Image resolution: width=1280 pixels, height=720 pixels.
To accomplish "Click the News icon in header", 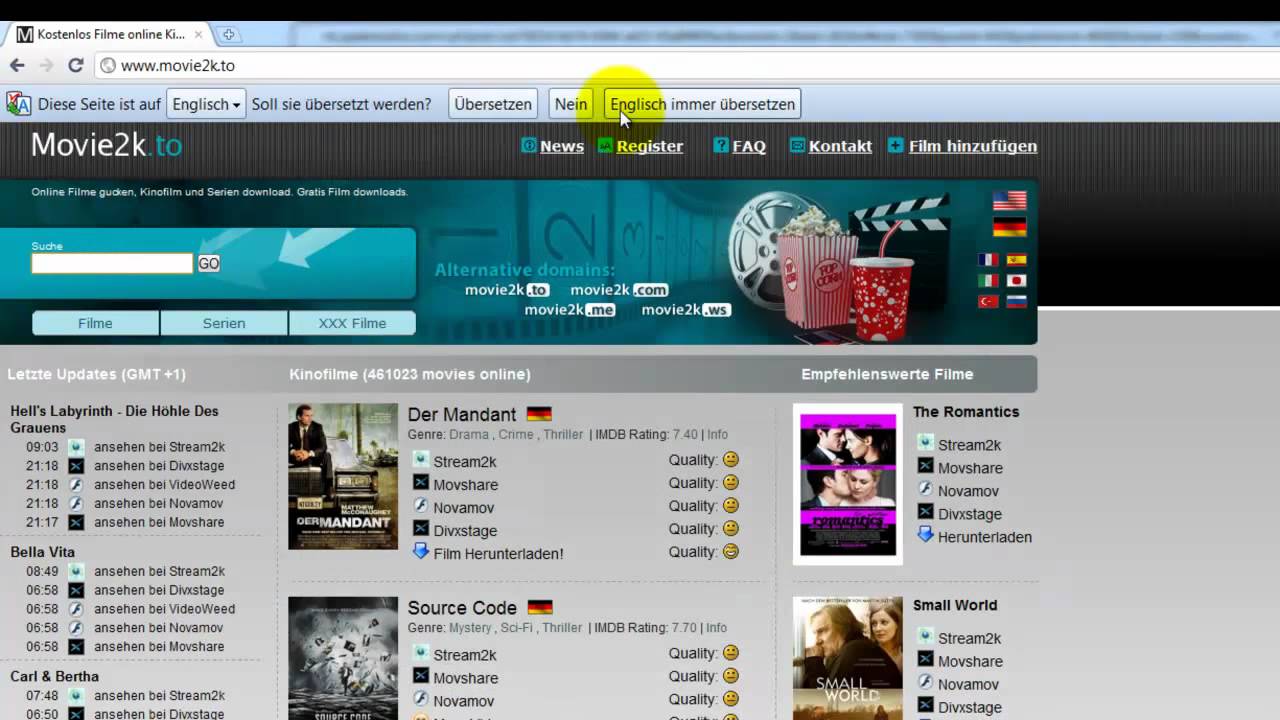I will [529, 145].
